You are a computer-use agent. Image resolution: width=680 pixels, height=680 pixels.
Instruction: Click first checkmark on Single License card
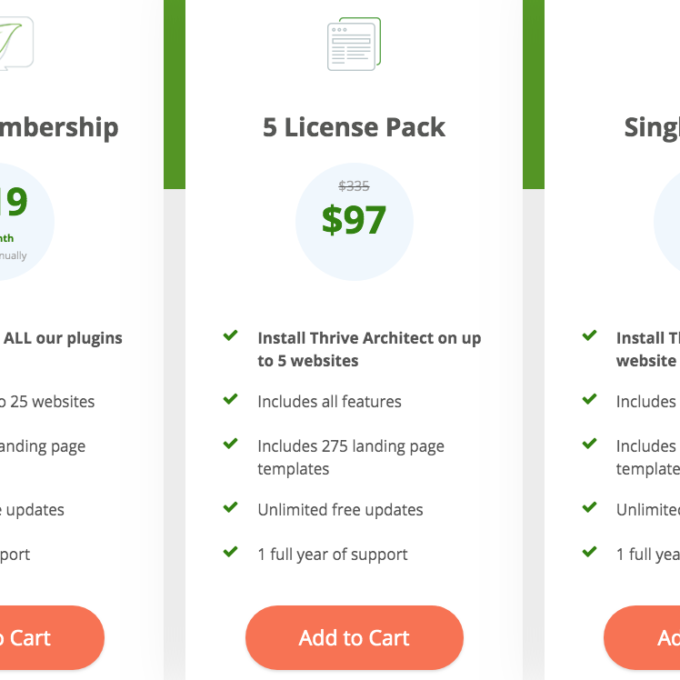[x=590, y=337]
